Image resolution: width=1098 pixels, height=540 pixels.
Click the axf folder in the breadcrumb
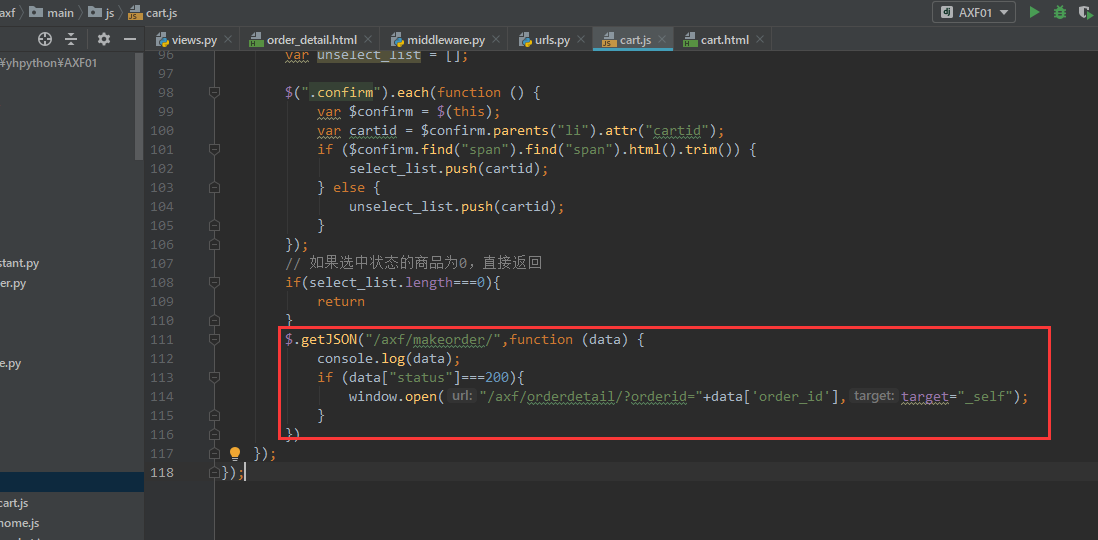[8, 13]
